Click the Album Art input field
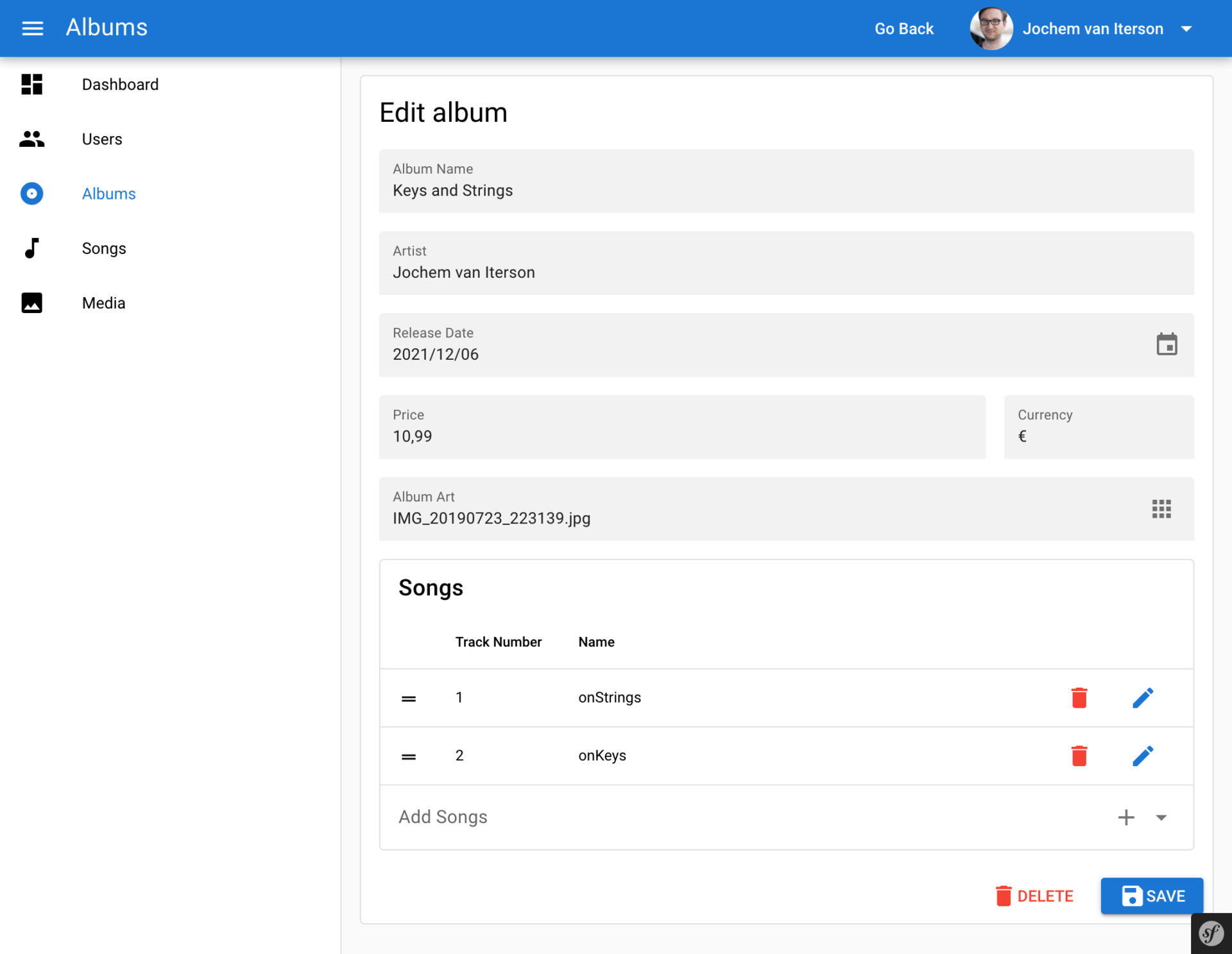 tap(786, 509)
